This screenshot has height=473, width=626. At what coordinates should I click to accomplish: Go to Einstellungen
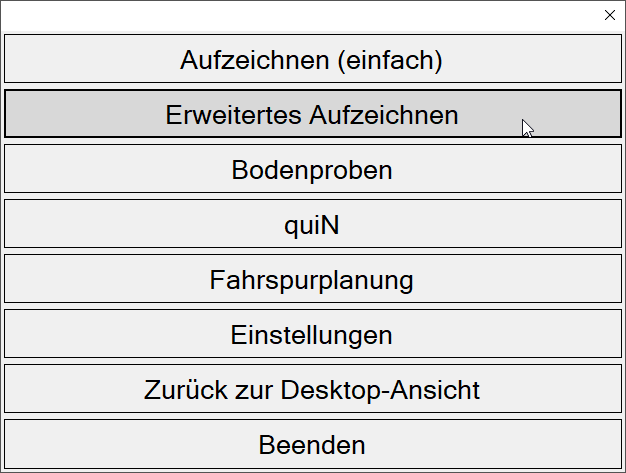pos(312,334)
